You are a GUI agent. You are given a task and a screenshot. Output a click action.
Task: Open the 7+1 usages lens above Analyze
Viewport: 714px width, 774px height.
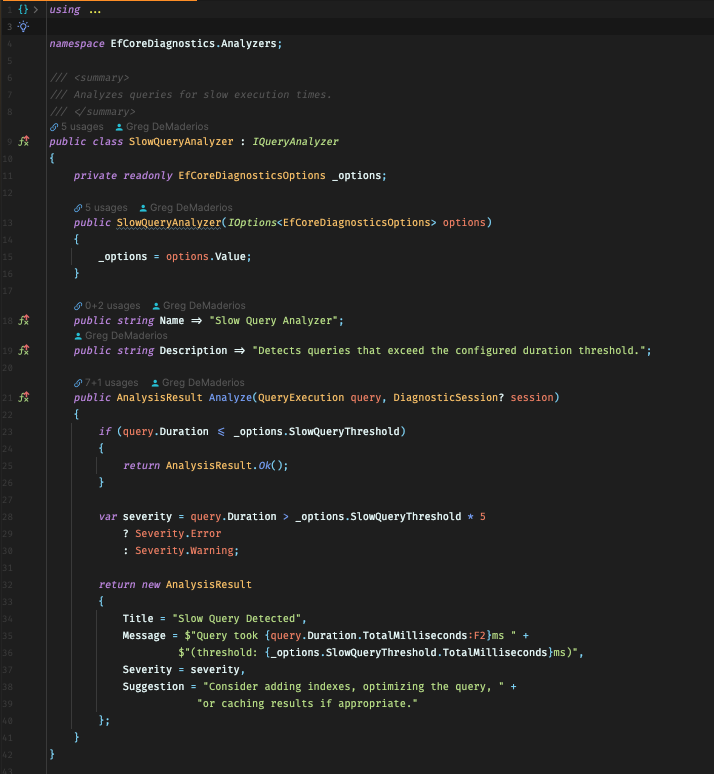pos(106,383)
